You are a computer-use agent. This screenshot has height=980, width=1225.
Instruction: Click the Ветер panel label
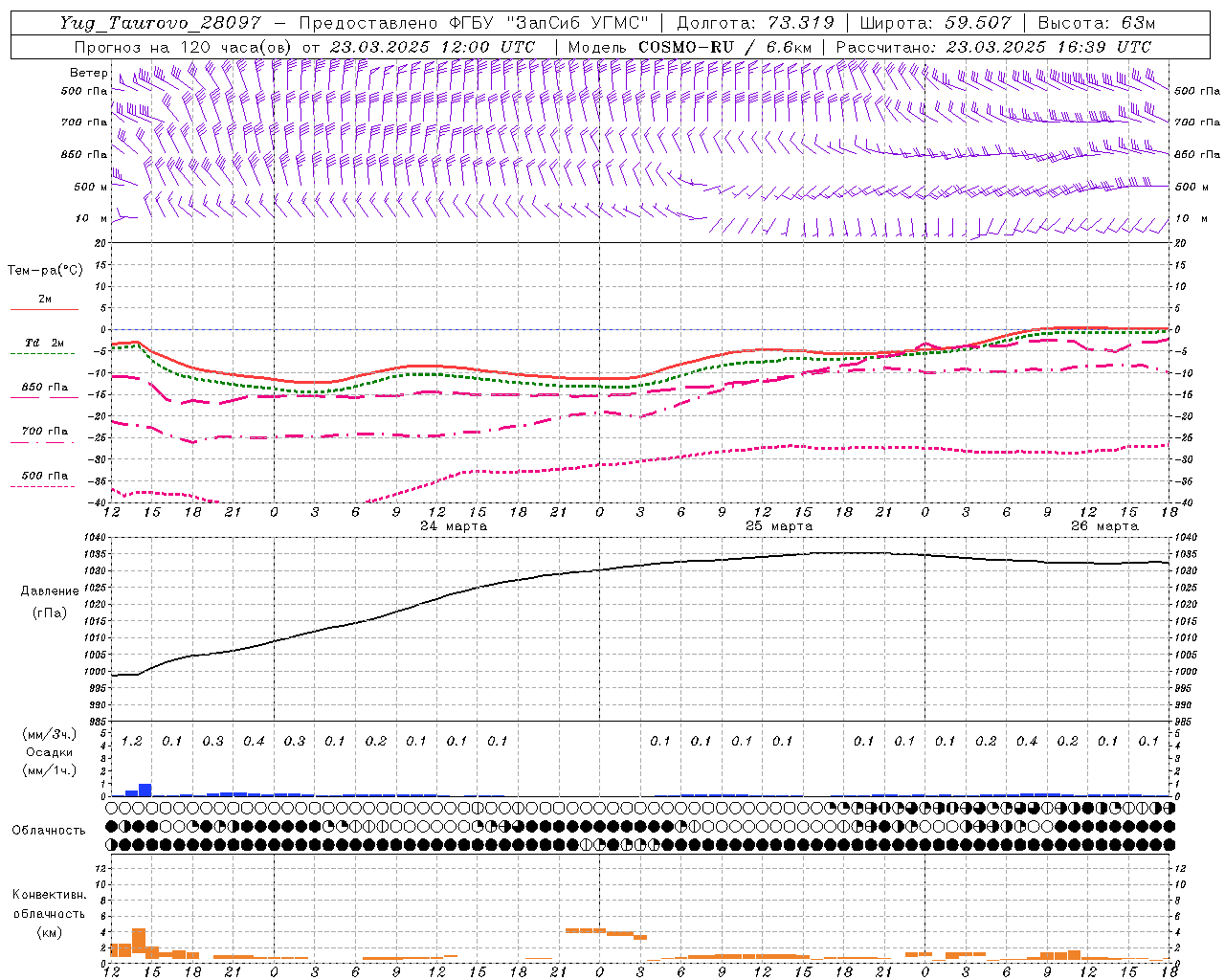(x=88, y=73)
